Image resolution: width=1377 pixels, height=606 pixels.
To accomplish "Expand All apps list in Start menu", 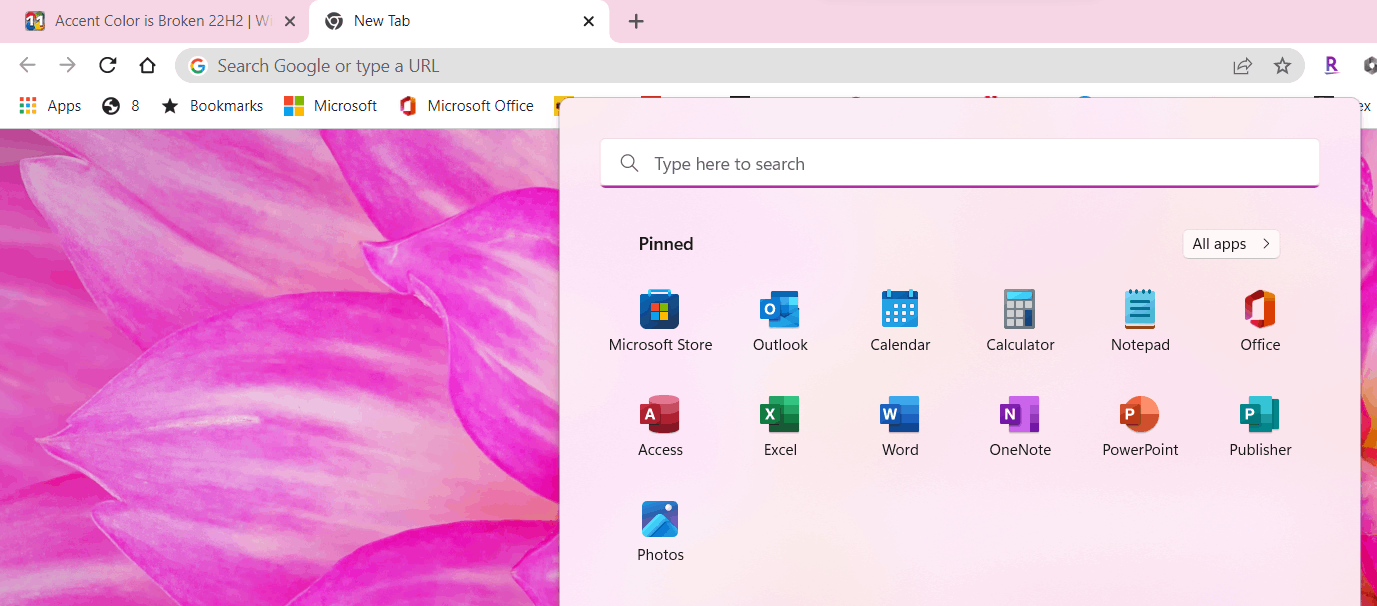I will (1231, 244).
